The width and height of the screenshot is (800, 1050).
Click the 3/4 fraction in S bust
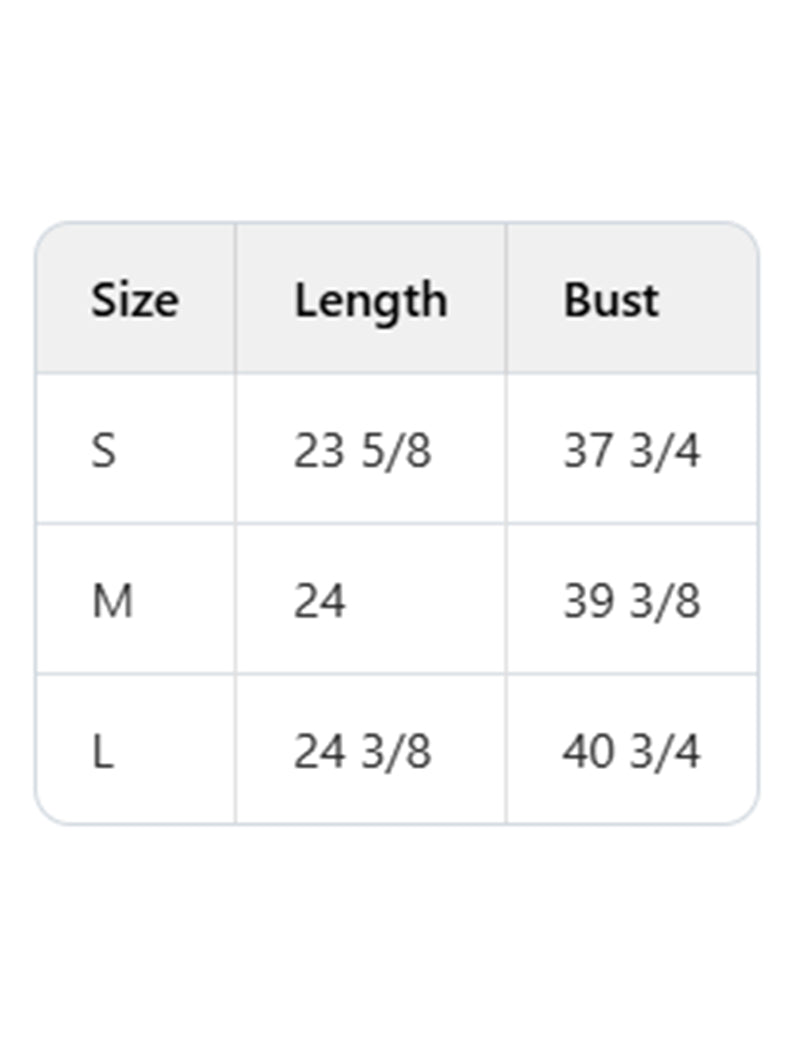click(665, 451)
